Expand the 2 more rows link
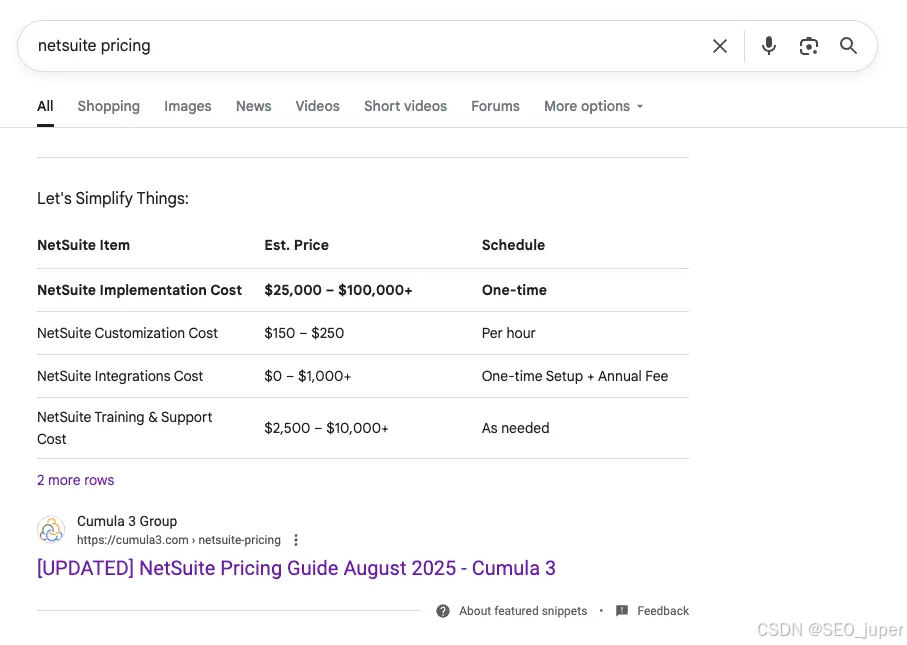Image resolution: width=907 pixels, height=645 pixels. coord(76,480)
